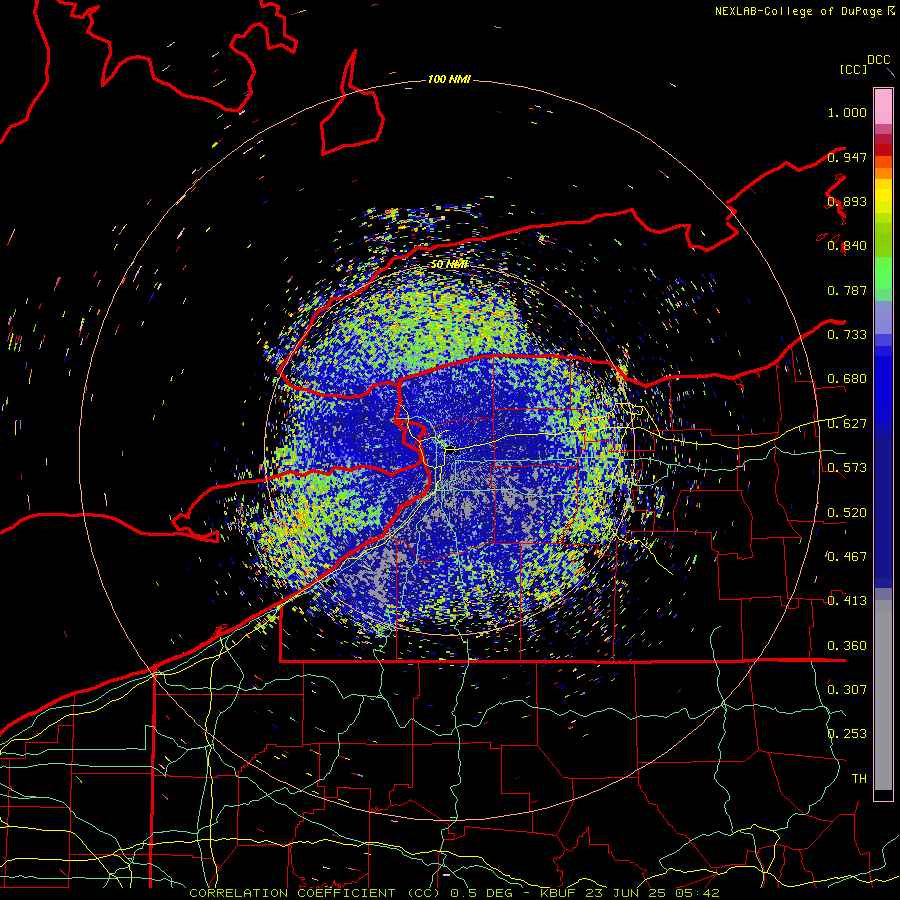Pick the pink top segment of the color bar
900x900 pixels.
tap(883, 106)
